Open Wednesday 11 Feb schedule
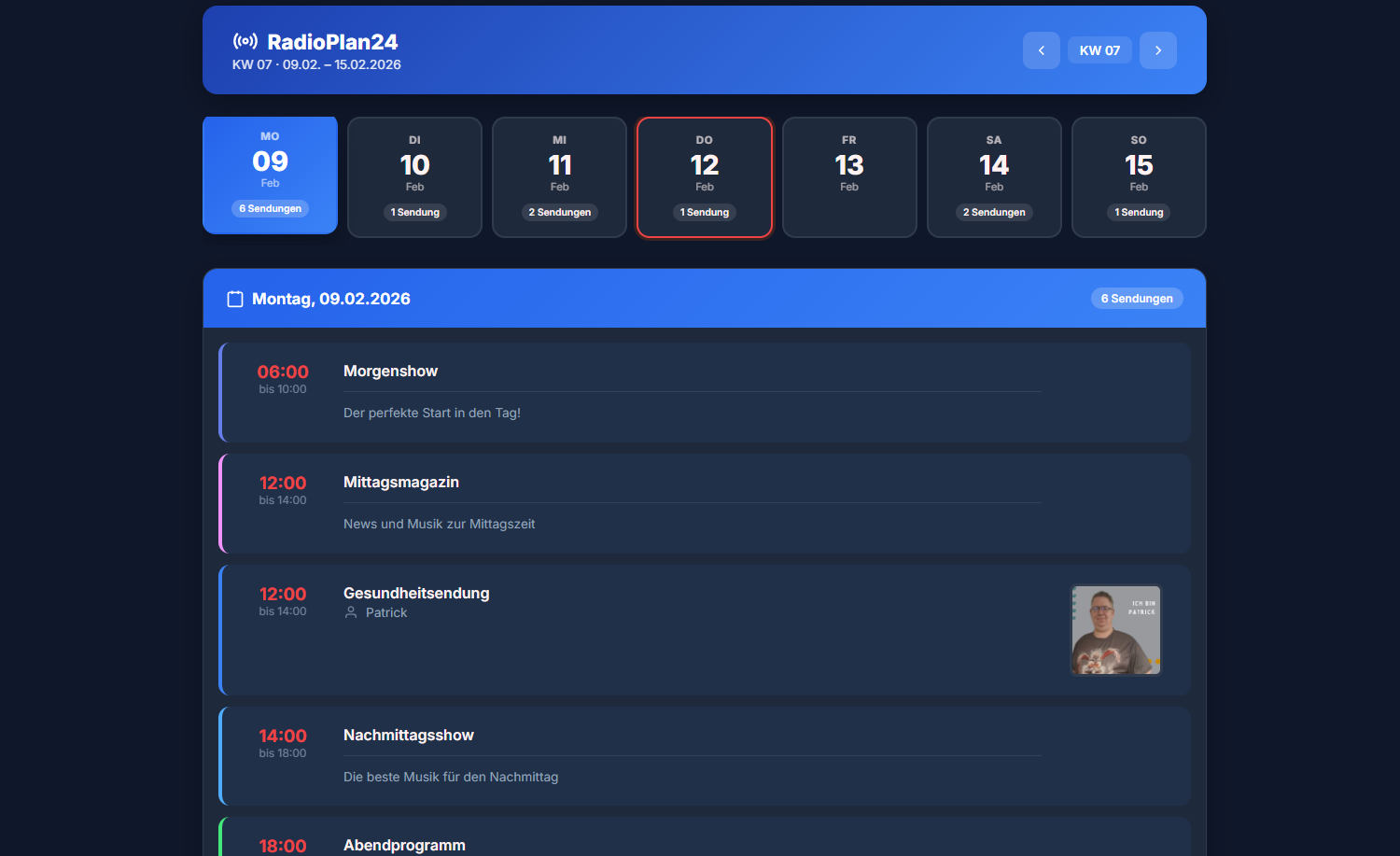This screenshot has height=856, width=1400. tap(559, 177)
